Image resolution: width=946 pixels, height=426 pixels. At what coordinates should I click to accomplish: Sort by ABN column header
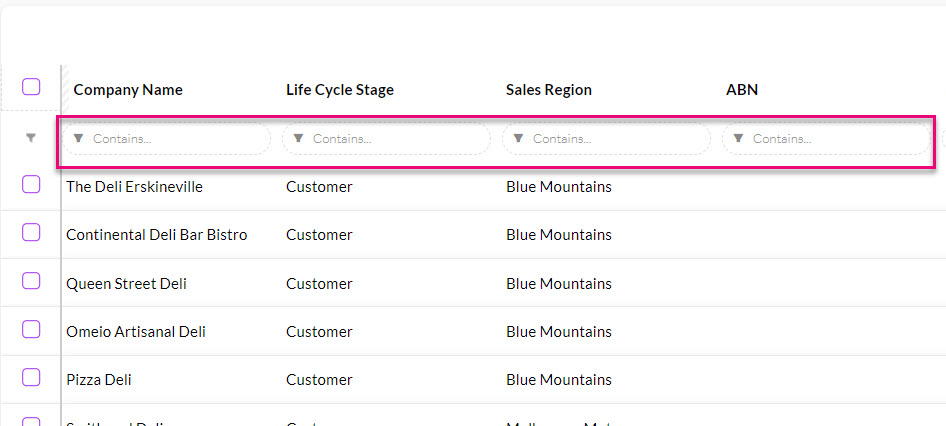742,90
